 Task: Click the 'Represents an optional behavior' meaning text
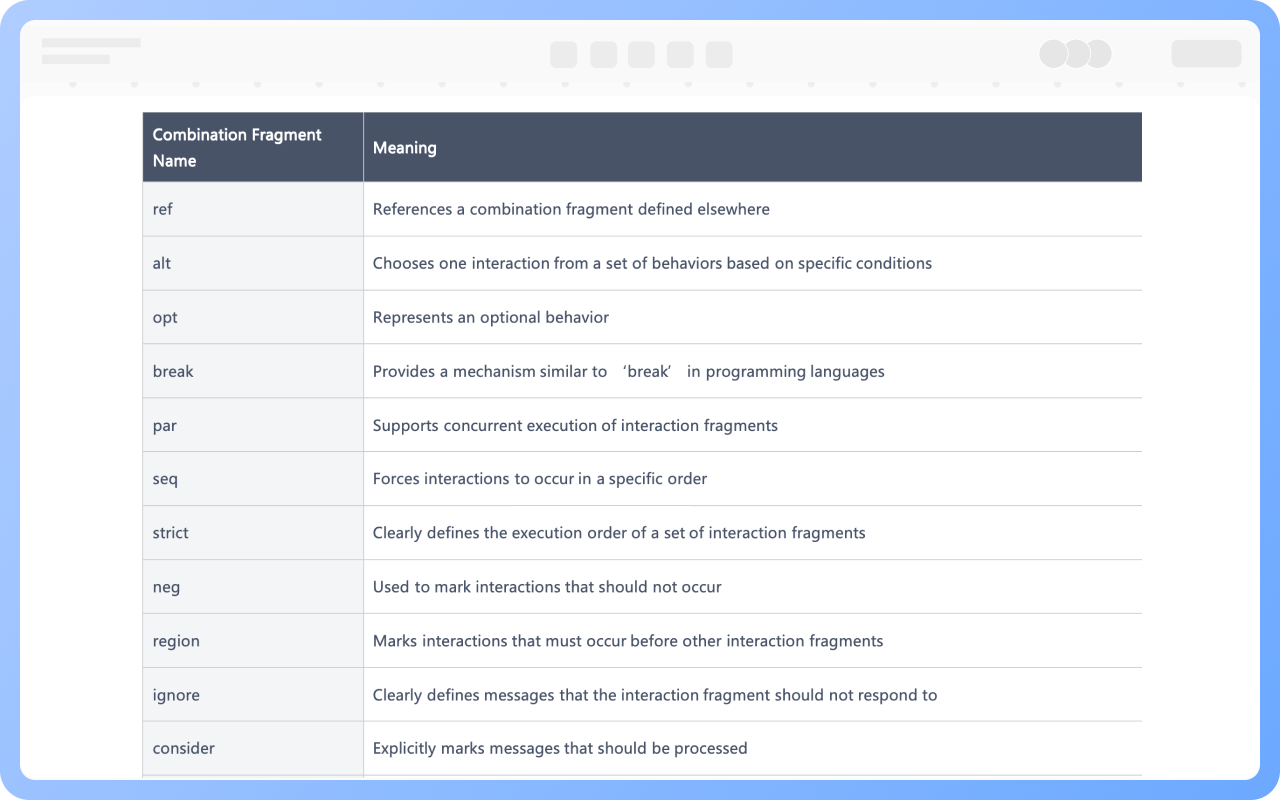491,317
